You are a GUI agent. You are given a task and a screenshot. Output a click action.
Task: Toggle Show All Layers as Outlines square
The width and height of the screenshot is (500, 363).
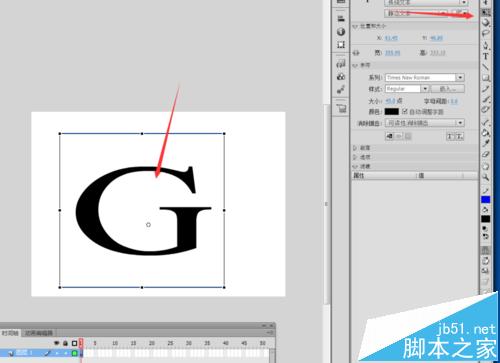pyautogui.click(x=74, y=343)
